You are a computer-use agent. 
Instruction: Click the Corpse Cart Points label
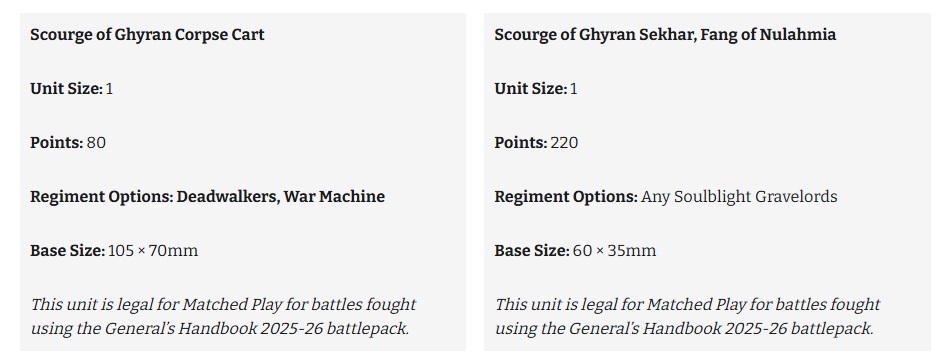tap(56, 143)
